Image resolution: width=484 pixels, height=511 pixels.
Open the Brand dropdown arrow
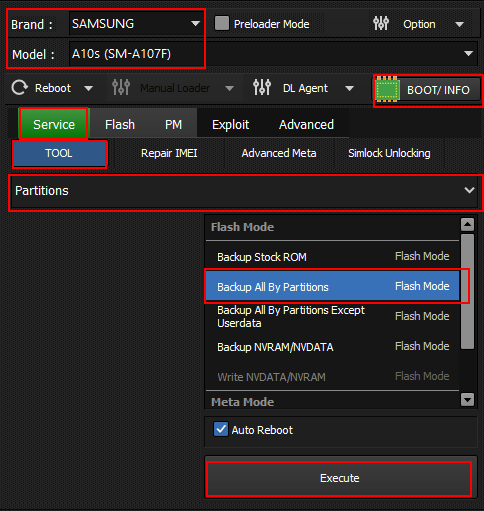click(x=195, y=23)
